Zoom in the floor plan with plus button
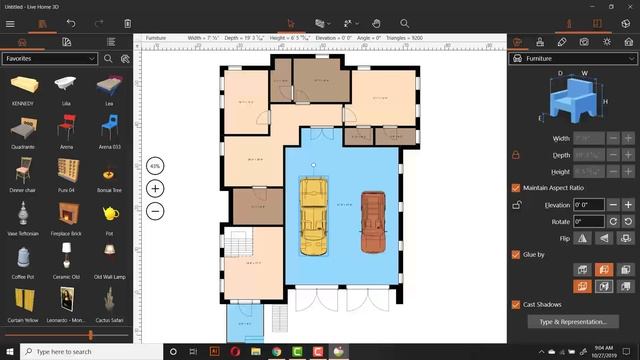The height and width of the screenshot is (360, 640). (x=155, y=189)
